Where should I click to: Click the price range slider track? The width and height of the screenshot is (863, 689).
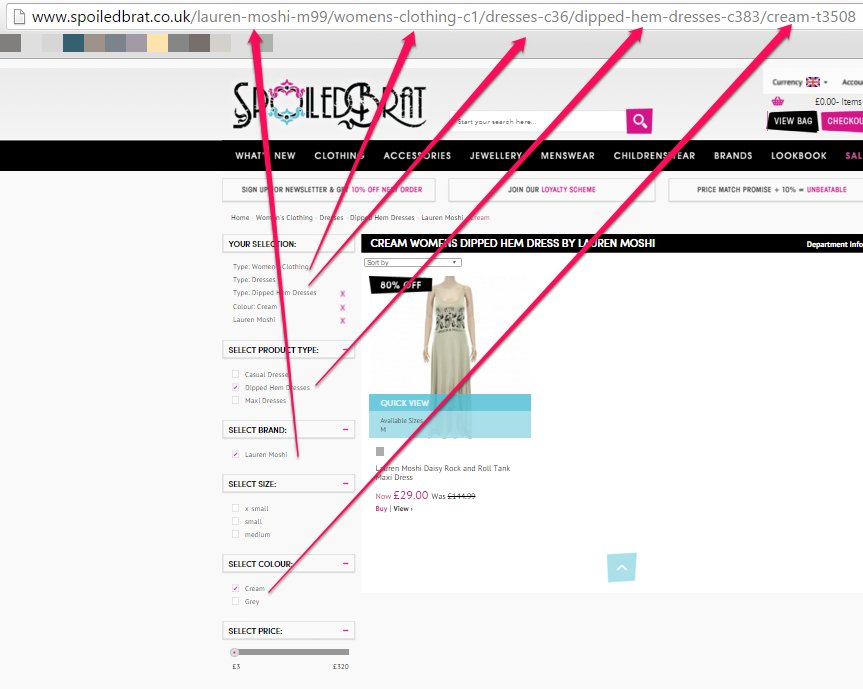[x=292, y=652]
